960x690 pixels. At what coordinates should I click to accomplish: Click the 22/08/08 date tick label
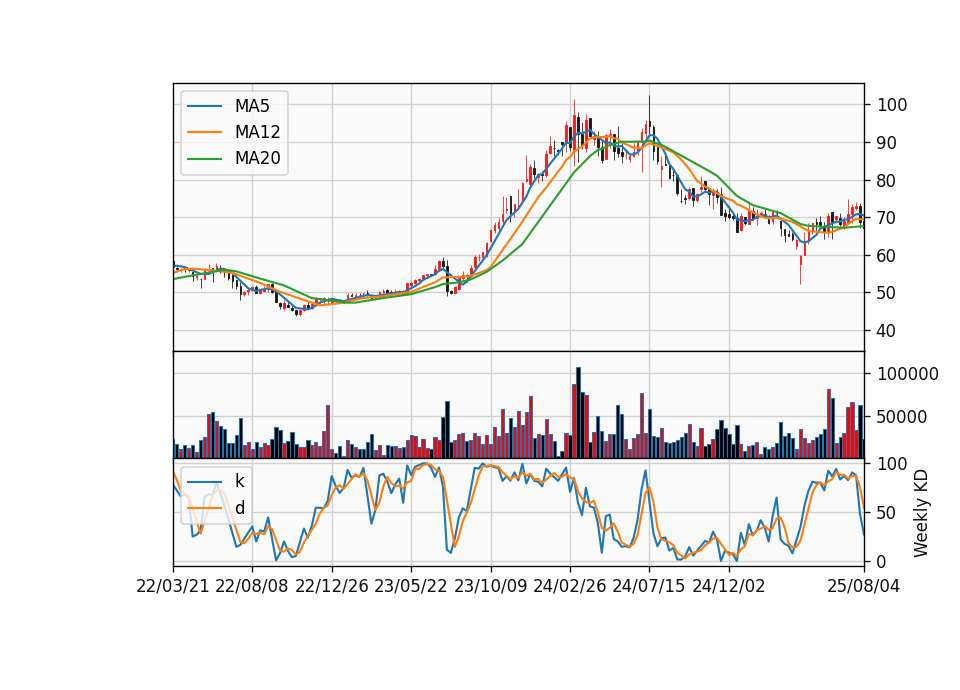(x=252, y=586)
